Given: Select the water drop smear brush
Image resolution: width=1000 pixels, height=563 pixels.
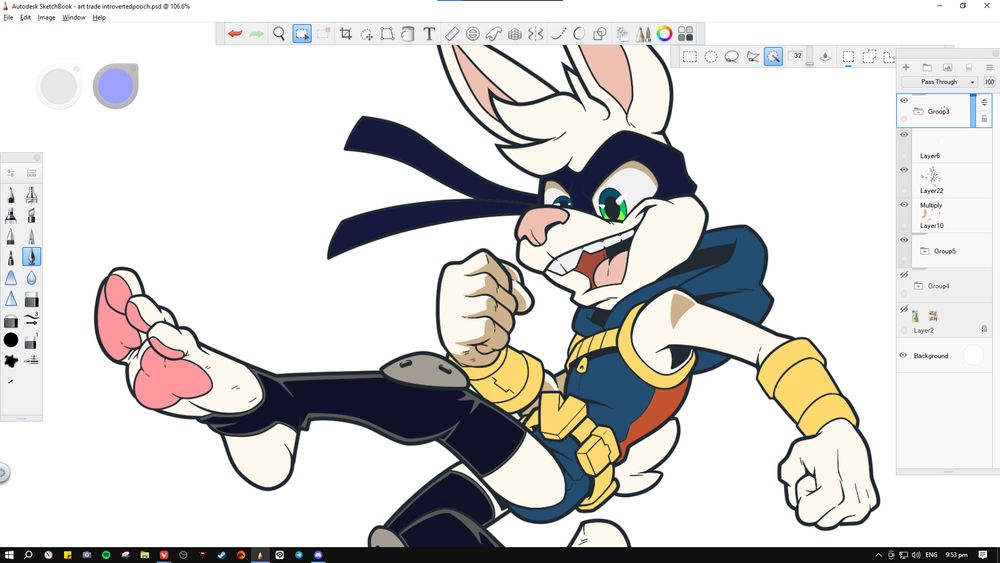Looking at the screenshot, I should pos(31,278).
